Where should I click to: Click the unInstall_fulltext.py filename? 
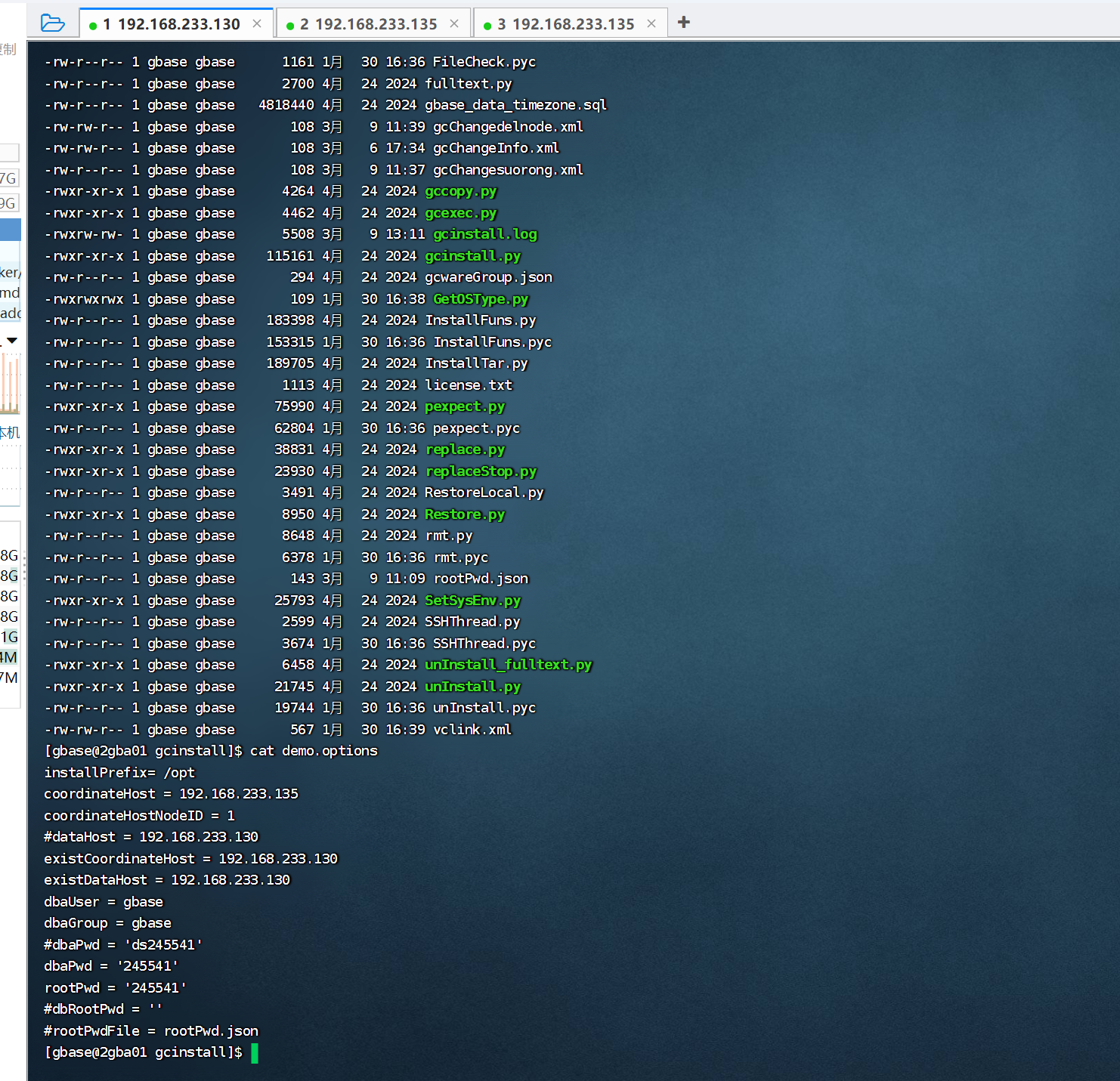pos(508,665)
